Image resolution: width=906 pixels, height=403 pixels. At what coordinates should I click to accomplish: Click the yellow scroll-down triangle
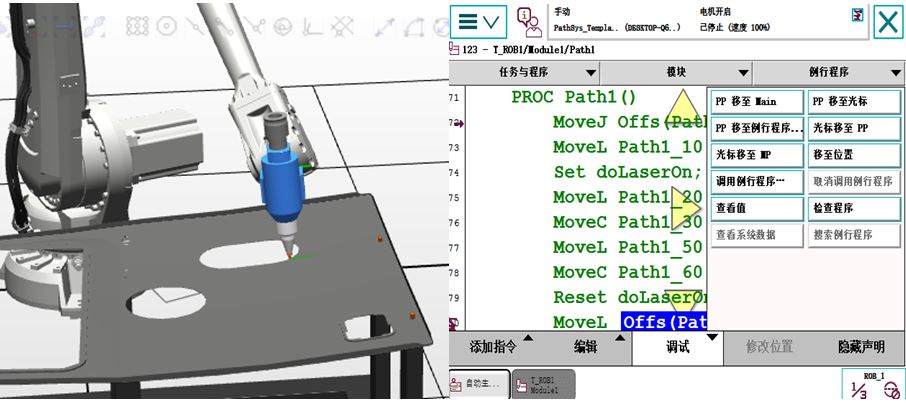[684, 300]
